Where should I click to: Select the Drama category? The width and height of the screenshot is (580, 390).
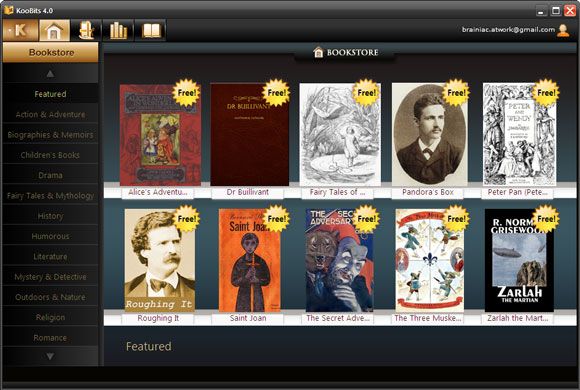(x=50, y=175)
